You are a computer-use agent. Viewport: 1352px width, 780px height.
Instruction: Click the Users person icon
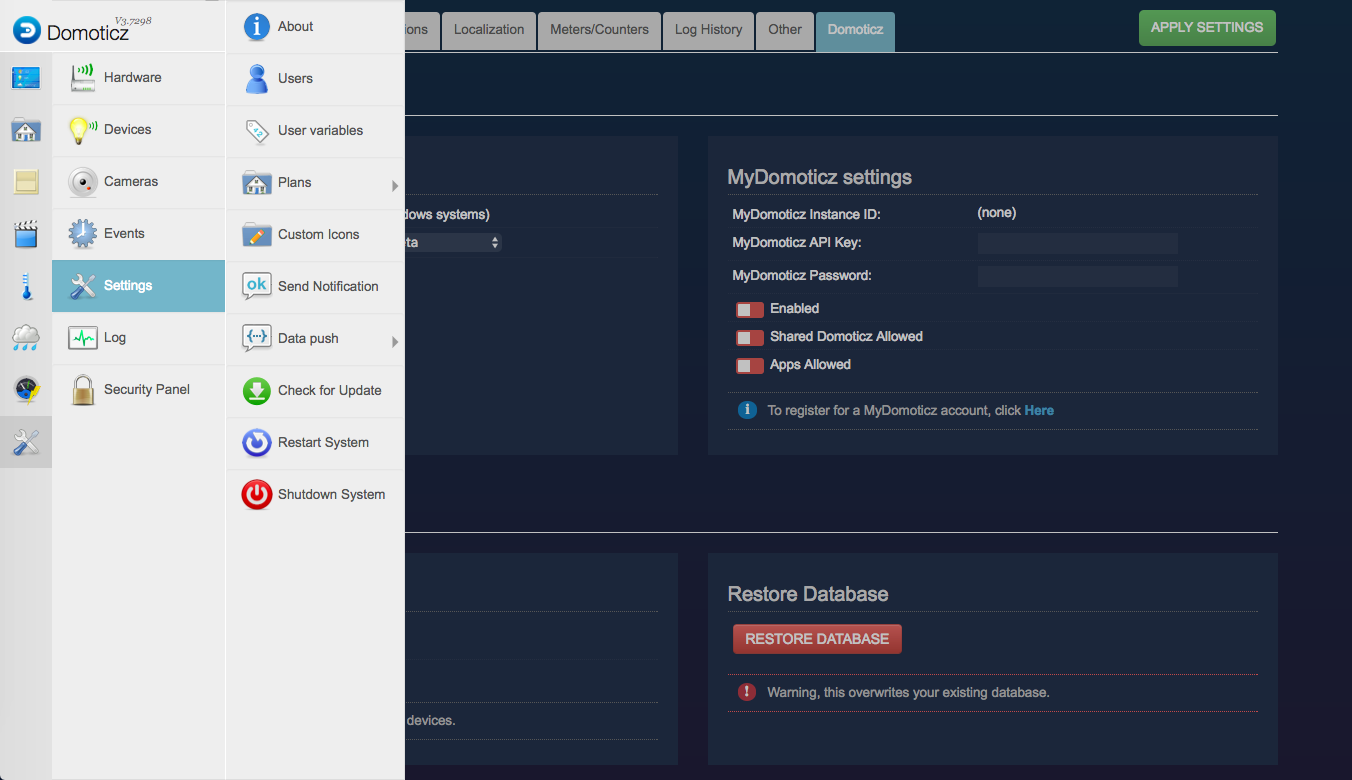(257, 79)
